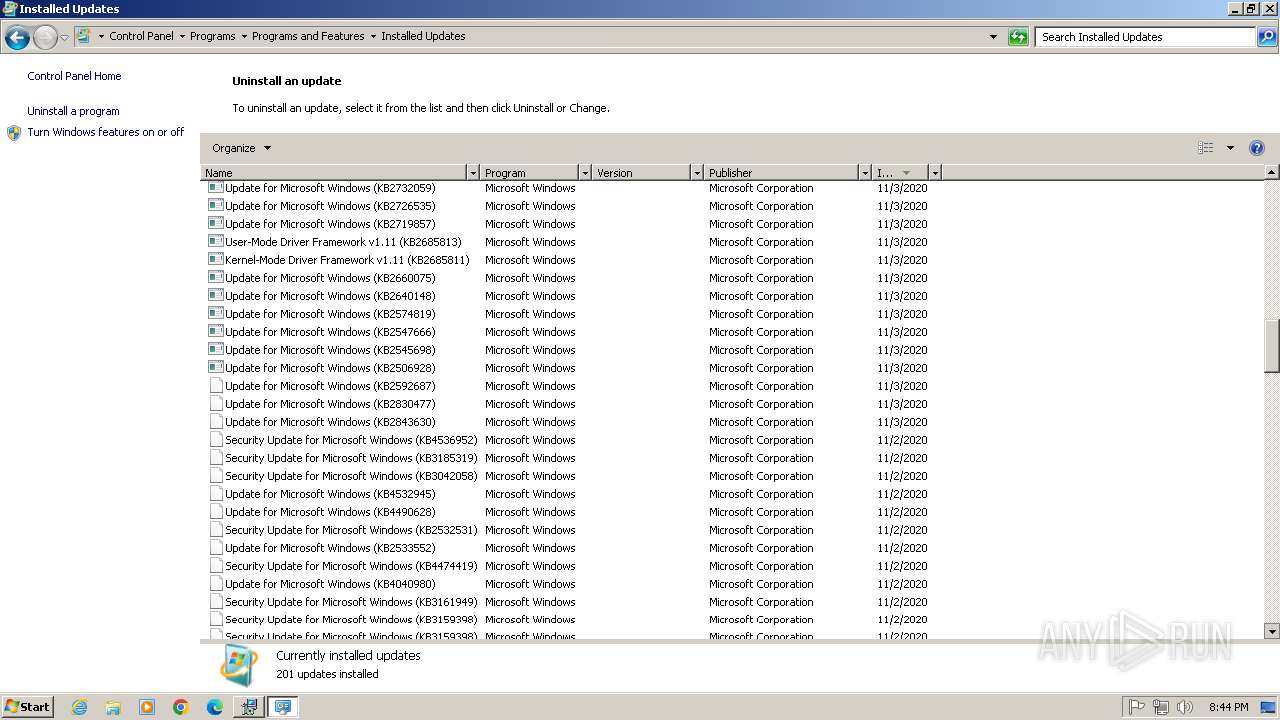The width and height of the screenshot is (1280, 720).
Task: Launch Google Chrome from the taskbar
Action: click(x=181, y=707)
